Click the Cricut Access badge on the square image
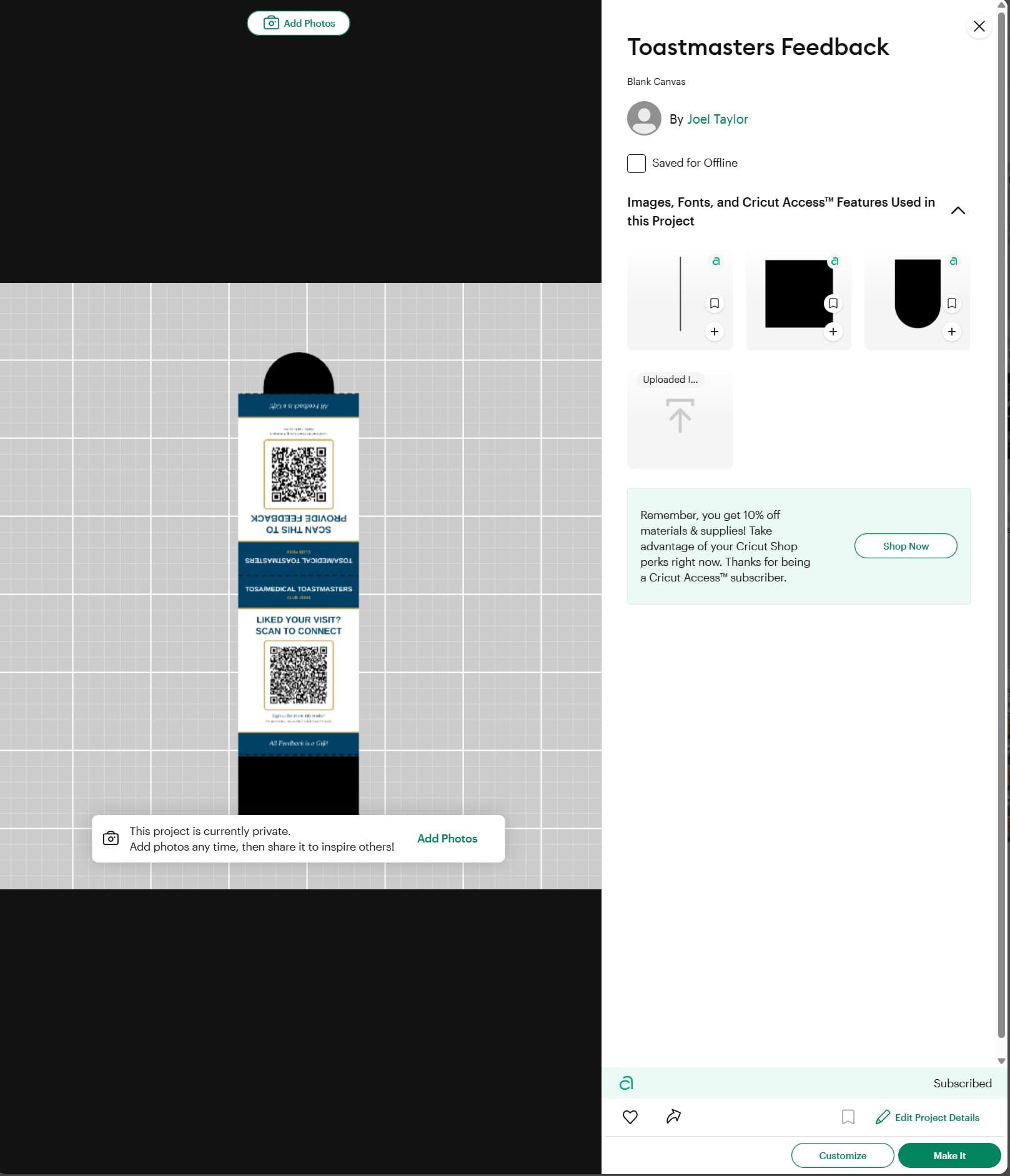1010x1176 pixels. 834,261
